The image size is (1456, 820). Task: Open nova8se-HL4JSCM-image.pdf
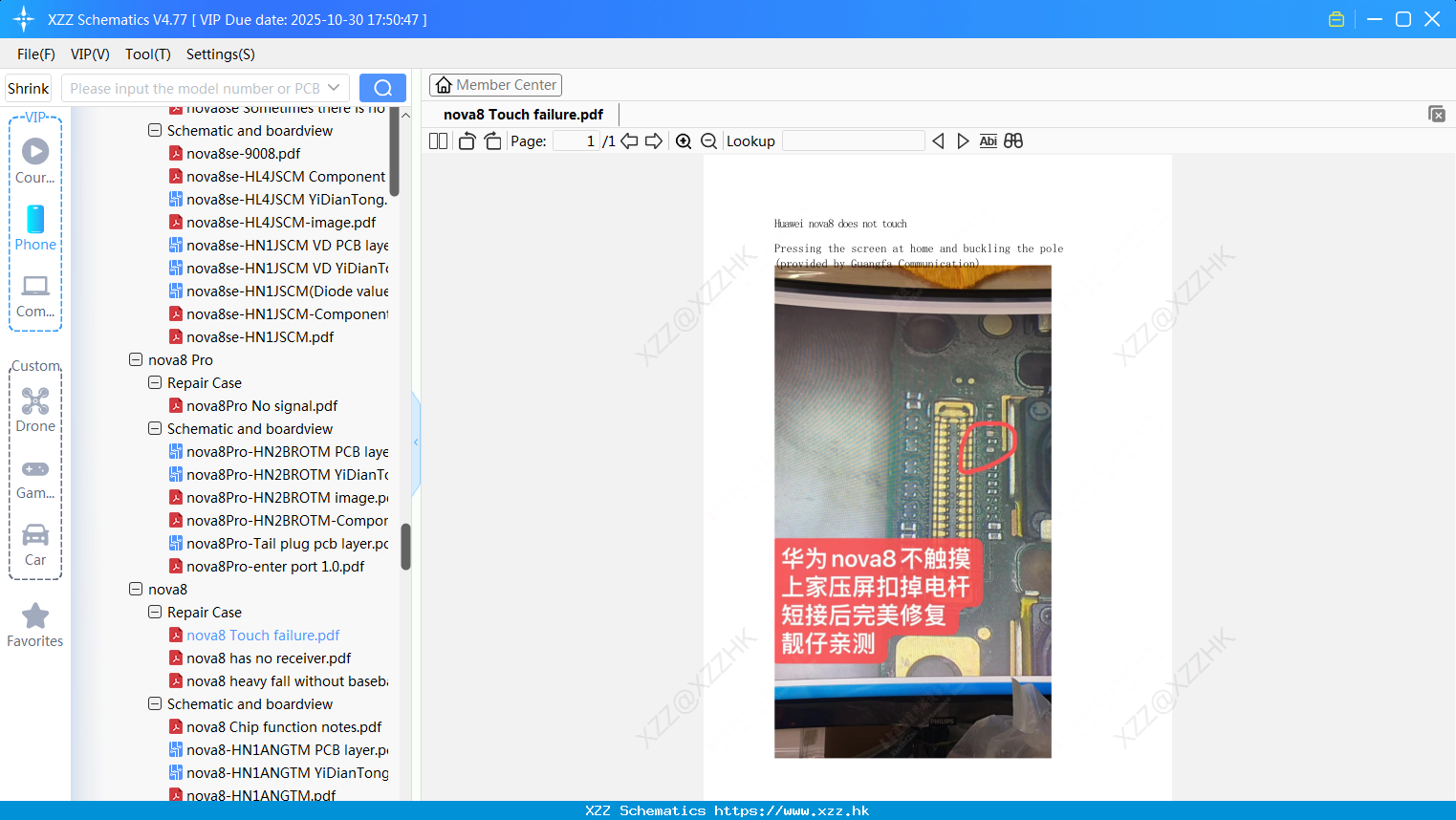coord(281,222)
